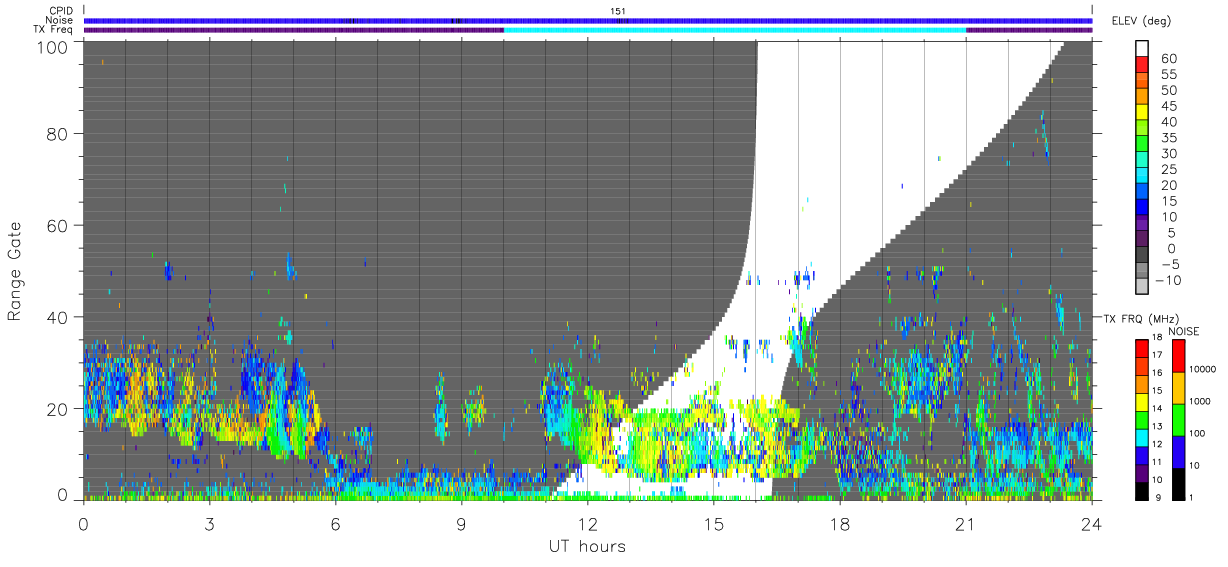
Task: Click the 60 tick on Range Gate axis
Action: coord(58,225)
